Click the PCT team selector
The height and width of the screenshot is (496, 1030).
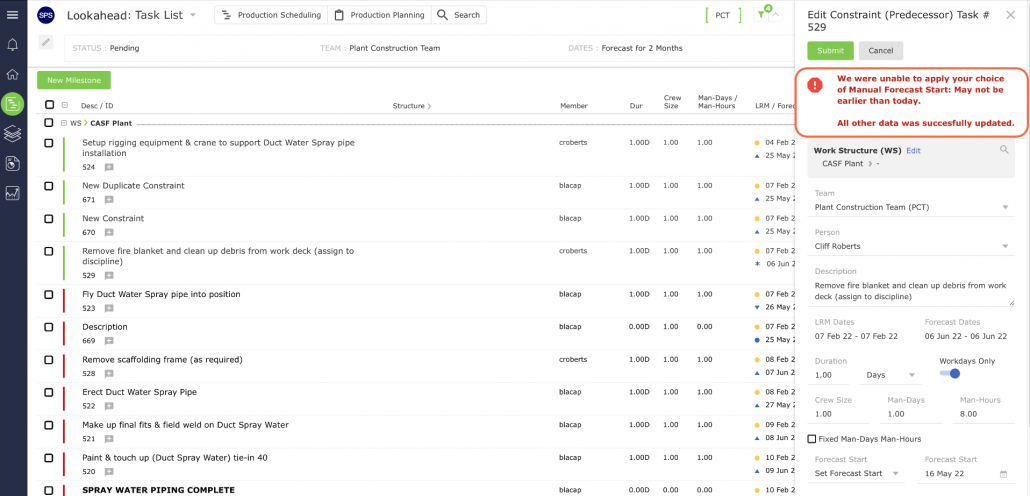pyautogui.click(x=723, y=15)
